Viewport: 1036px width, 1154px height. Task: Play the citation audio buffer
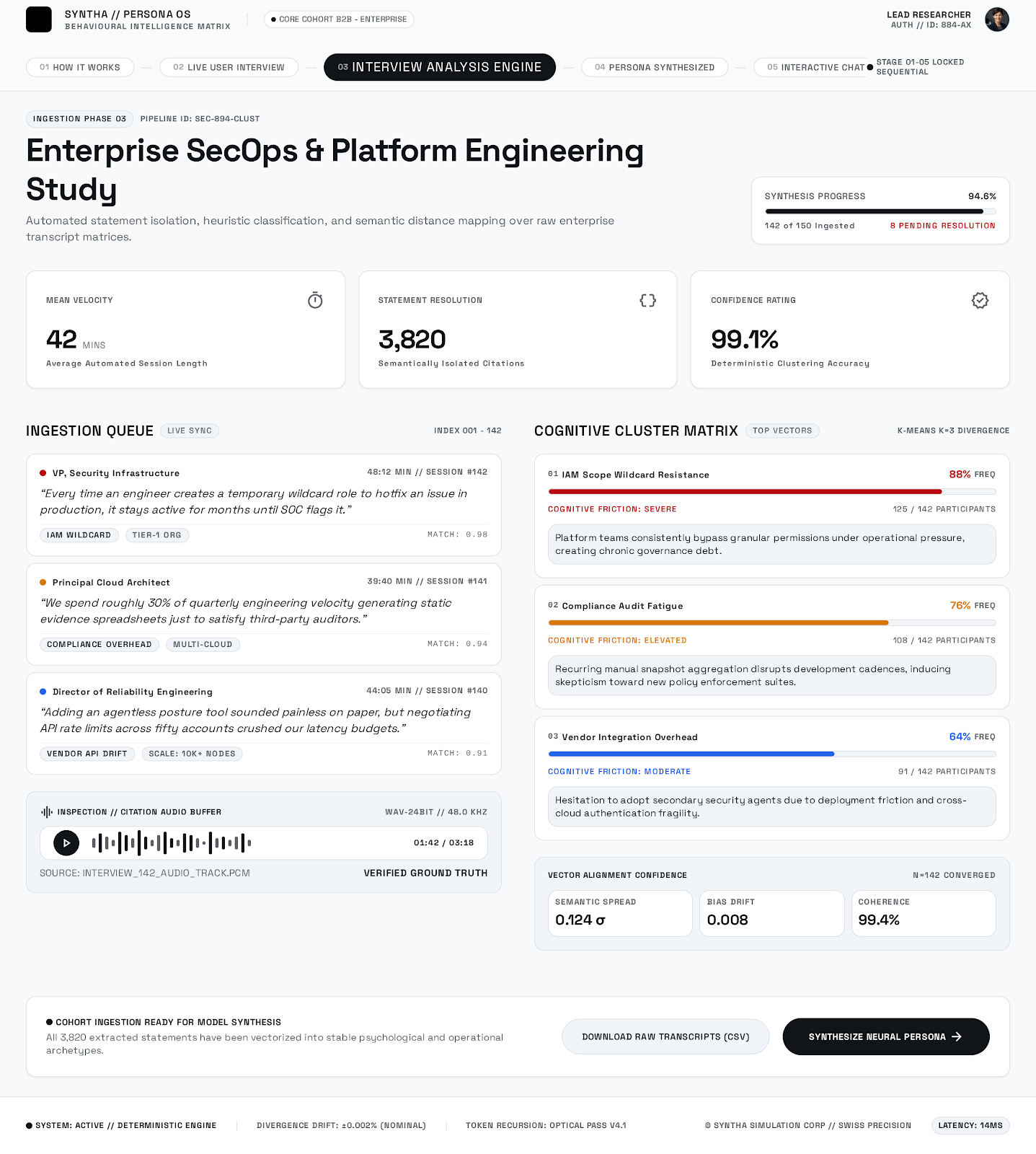coord(66,842)
